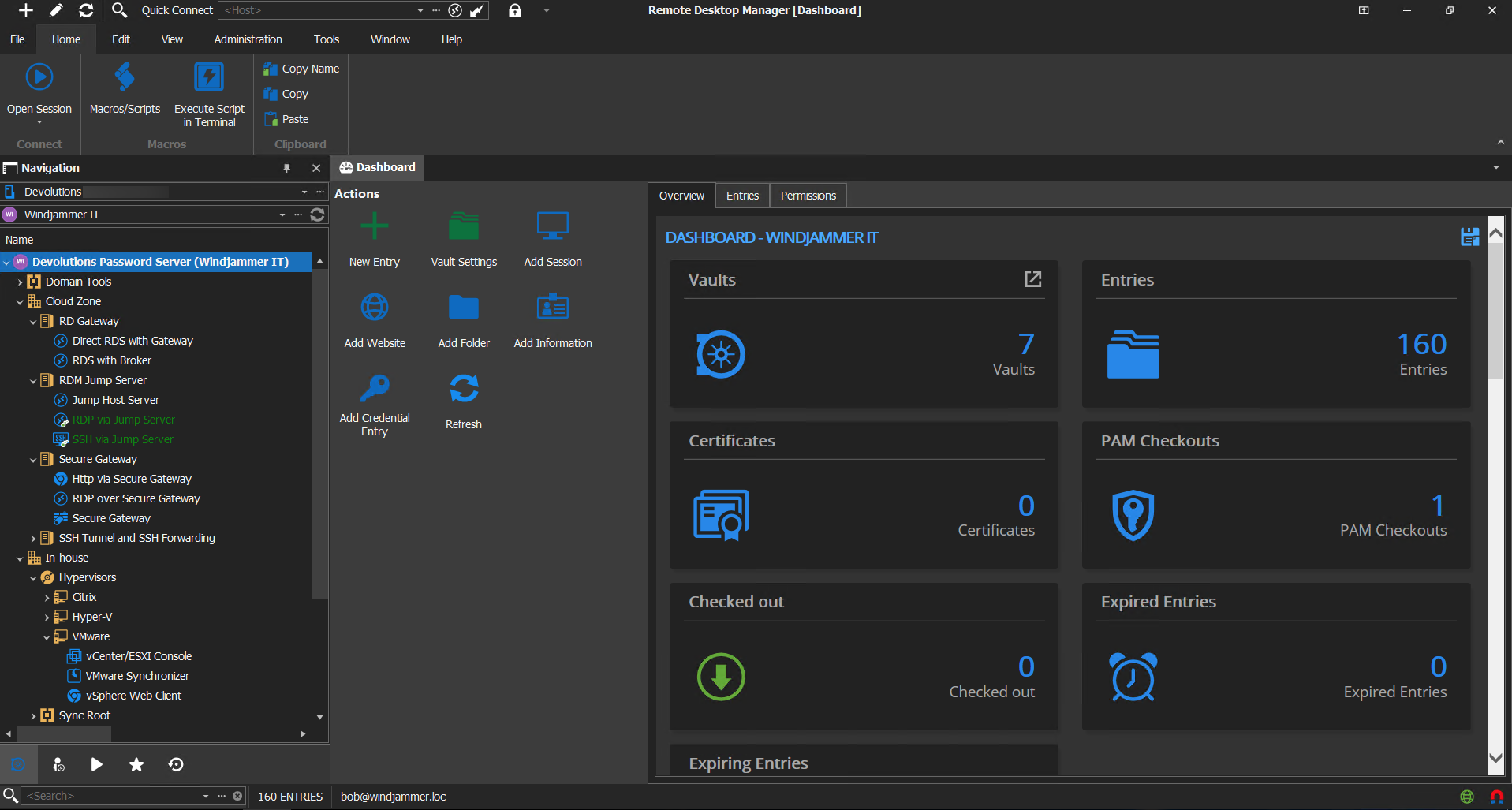Open the Tools ribbon tab
Image resolution: width=1512 pixels, height=810 pixels.
(x=327, y=39)
